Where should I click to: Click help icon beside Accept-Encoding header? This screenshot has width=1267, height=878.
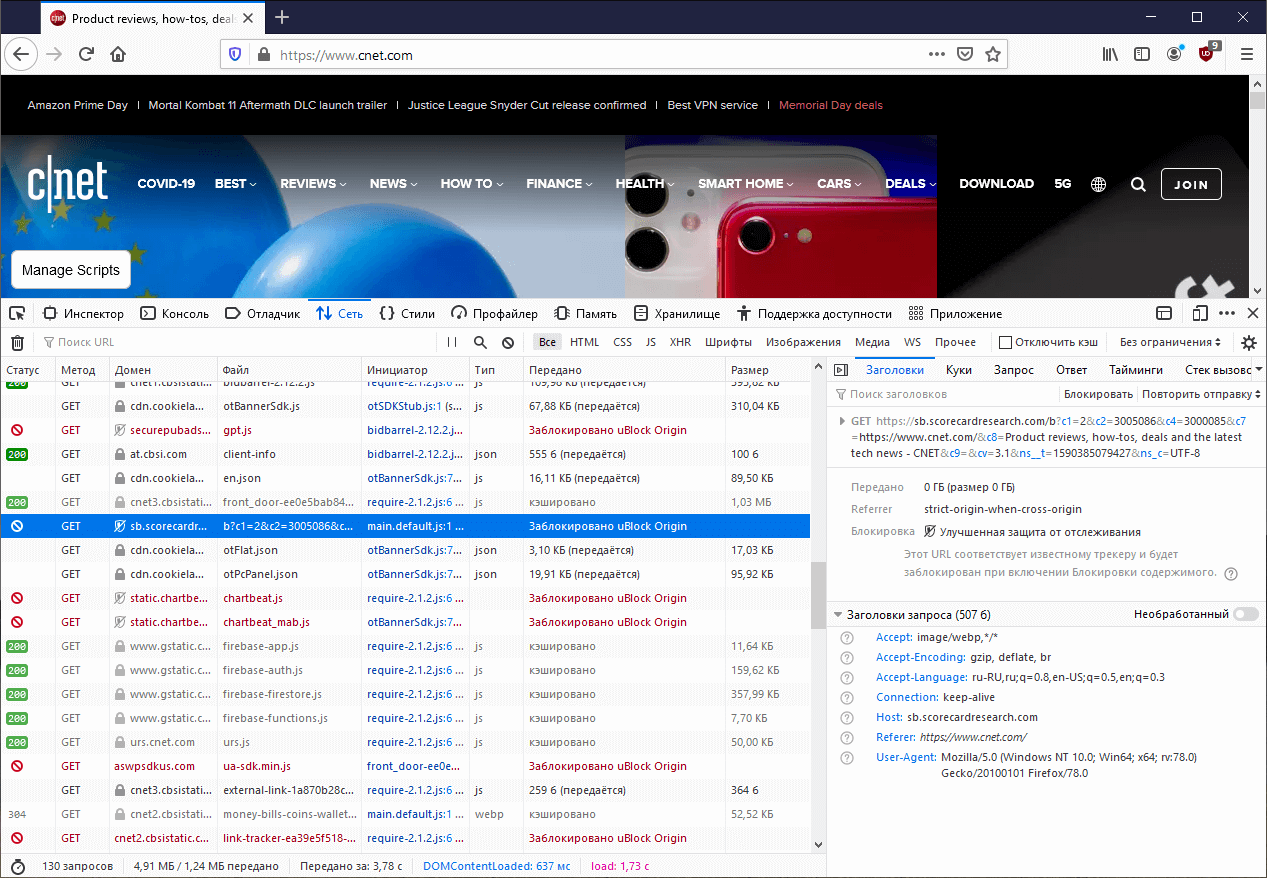847,657
